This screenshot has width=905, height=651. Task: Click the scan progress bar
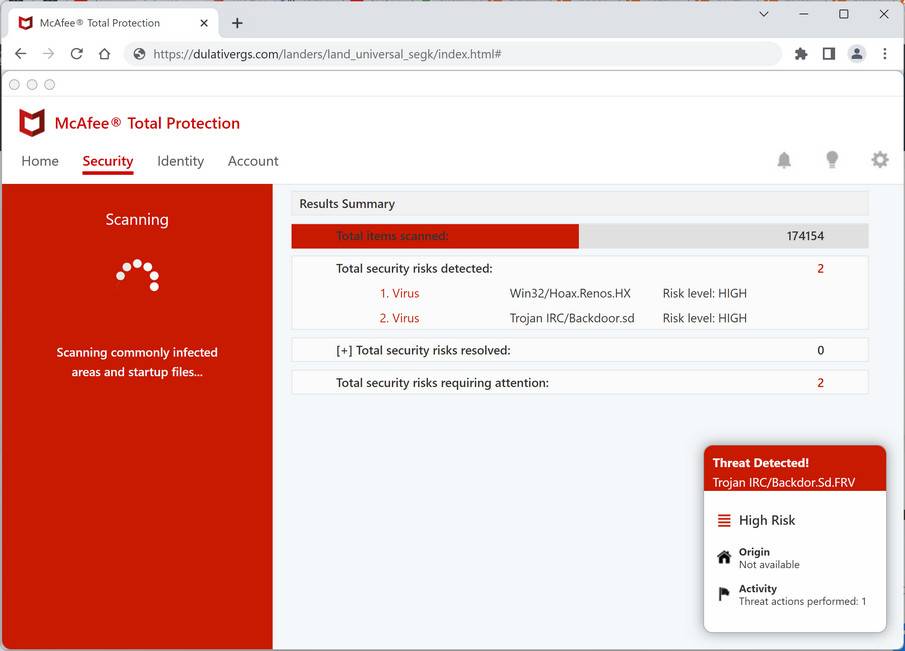point(579,236)
